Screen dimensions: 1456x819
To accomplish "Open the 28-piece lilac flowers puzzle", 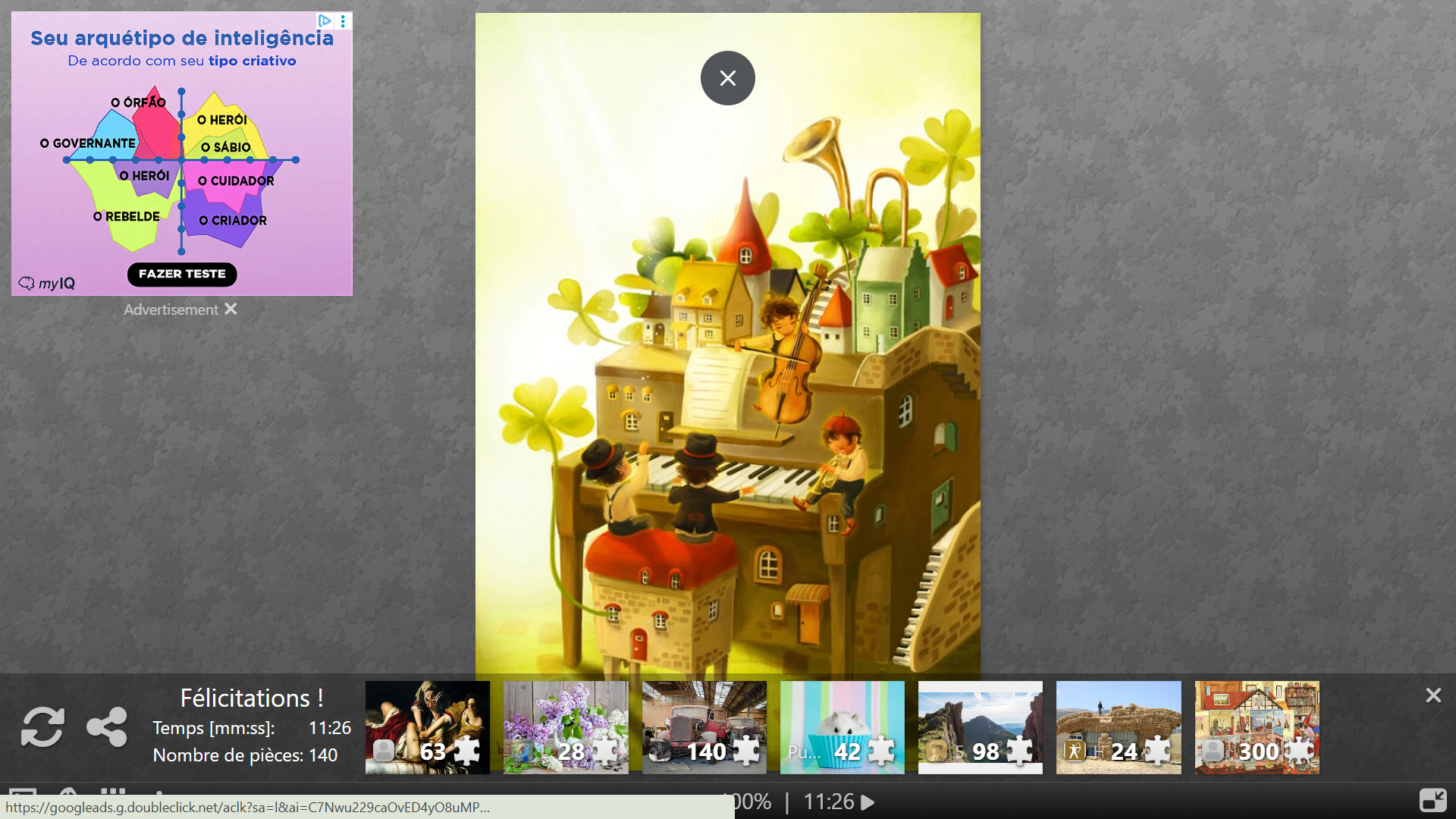I will [x=566, y=726].
